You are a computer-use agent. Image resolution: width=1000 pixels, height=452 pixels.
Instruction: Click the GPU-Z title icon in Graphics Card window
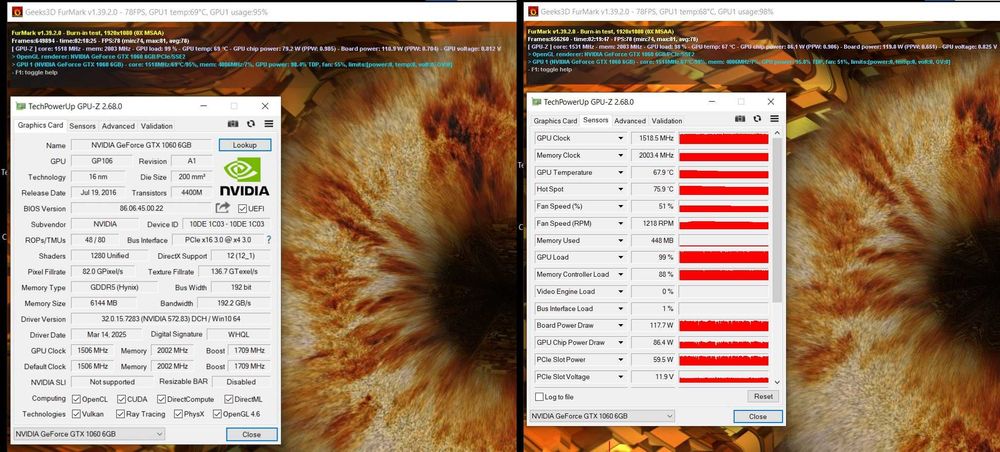pyautogui.click(x=20, y=106)
